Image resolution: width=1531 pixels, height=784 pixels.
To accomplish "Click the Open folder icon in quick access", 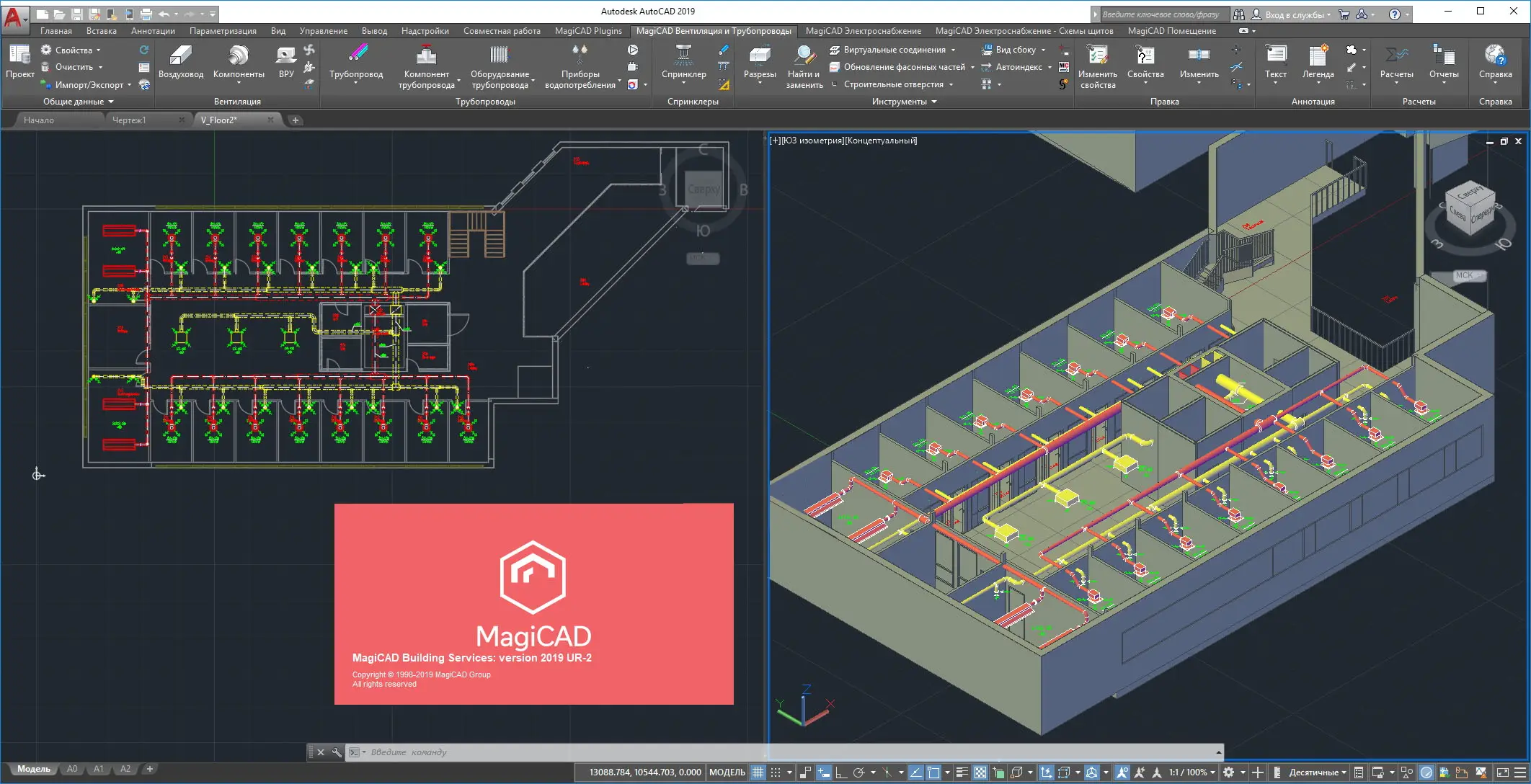I will point(59,14).
